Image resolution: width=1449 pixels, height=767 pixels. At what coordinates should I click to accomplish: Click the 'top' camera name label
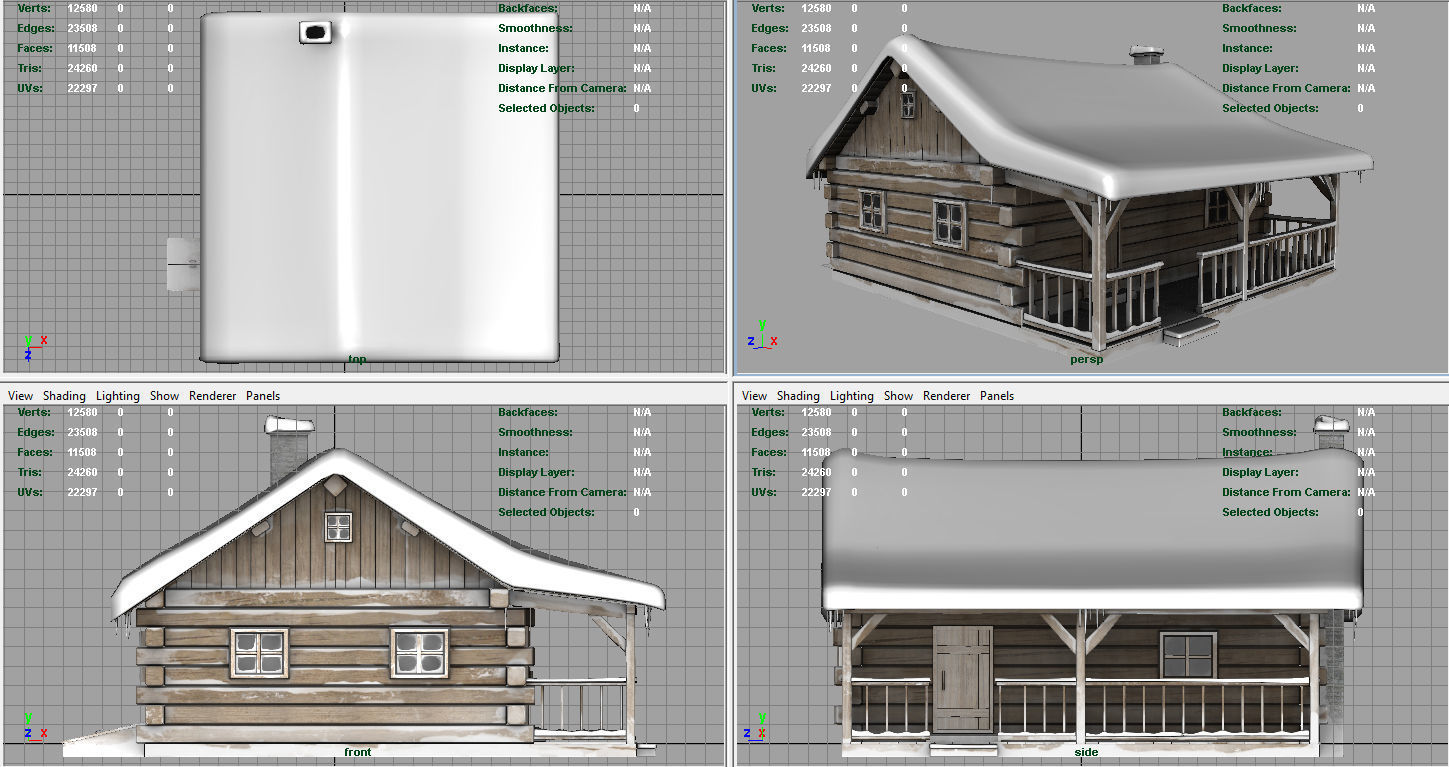tap(357, 358)
